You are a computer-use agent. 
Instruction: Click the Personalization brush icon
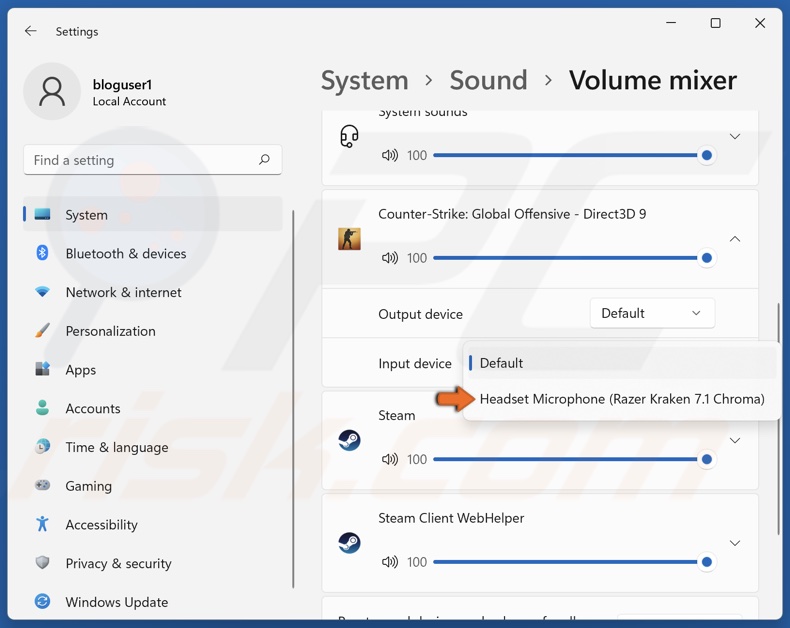tap(42, 330)
